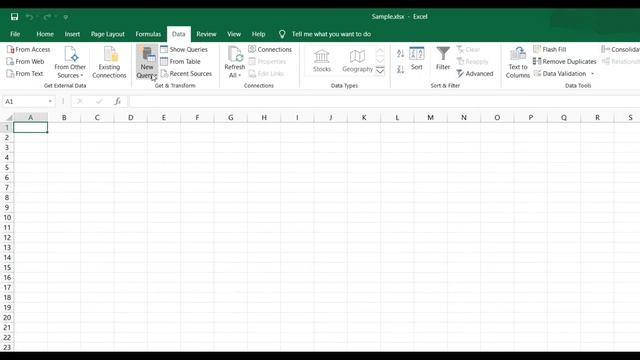640x360 pixels.
Task: Click the Select All corner triangle
Action: click(8, 118)
